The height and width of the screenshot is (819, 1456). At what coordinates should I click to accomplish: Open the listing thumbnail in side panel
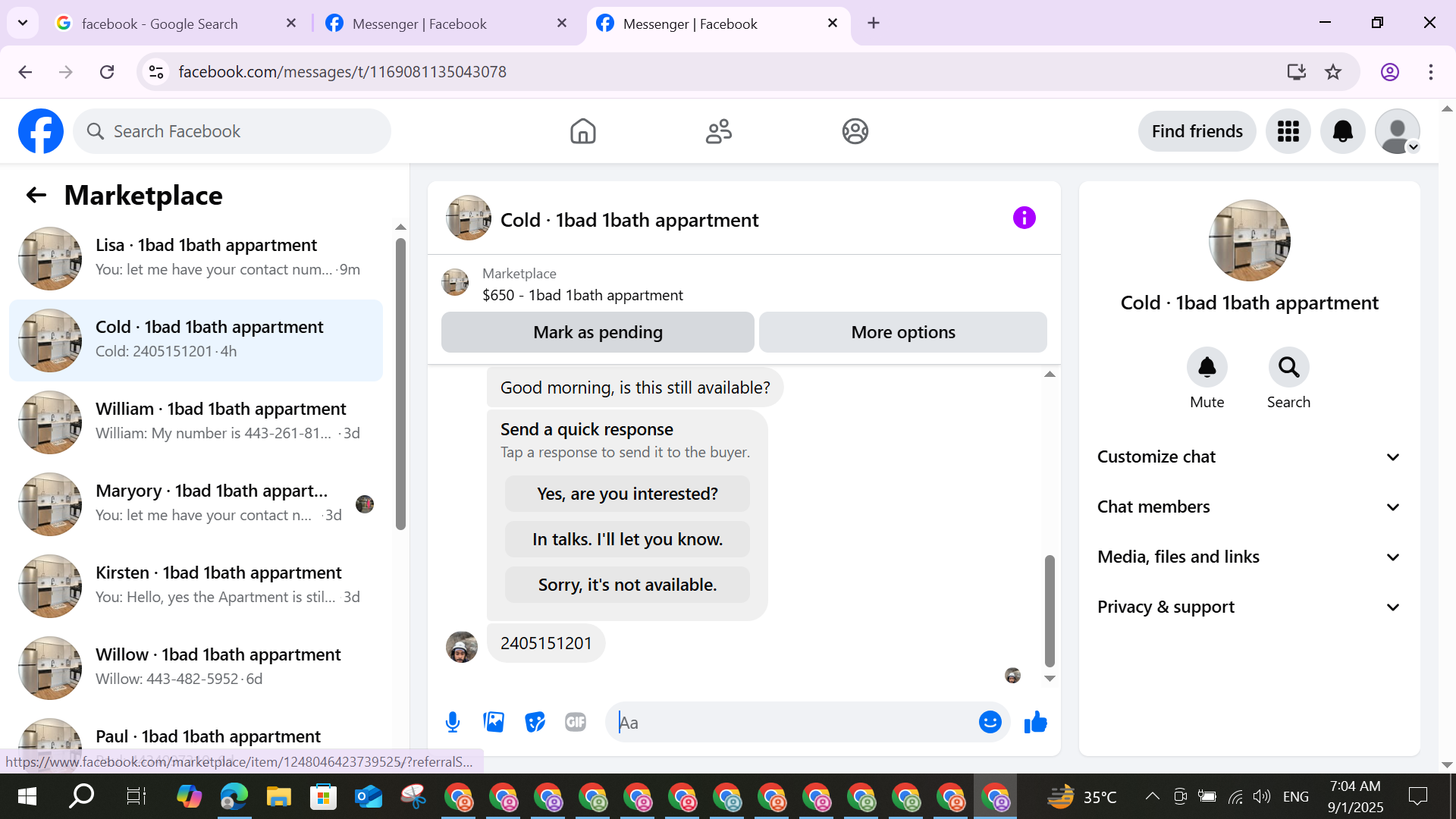tap(1249, 240)
